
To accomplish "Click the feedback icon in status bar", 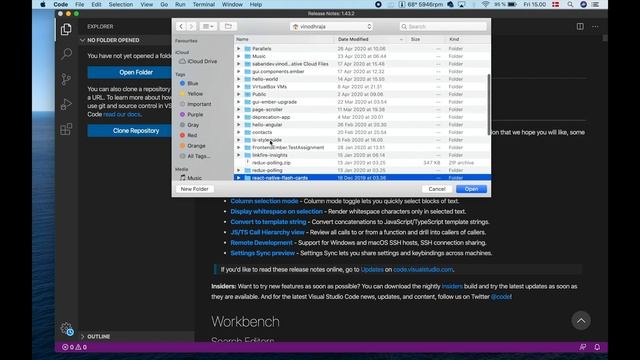I will [582, 347].
